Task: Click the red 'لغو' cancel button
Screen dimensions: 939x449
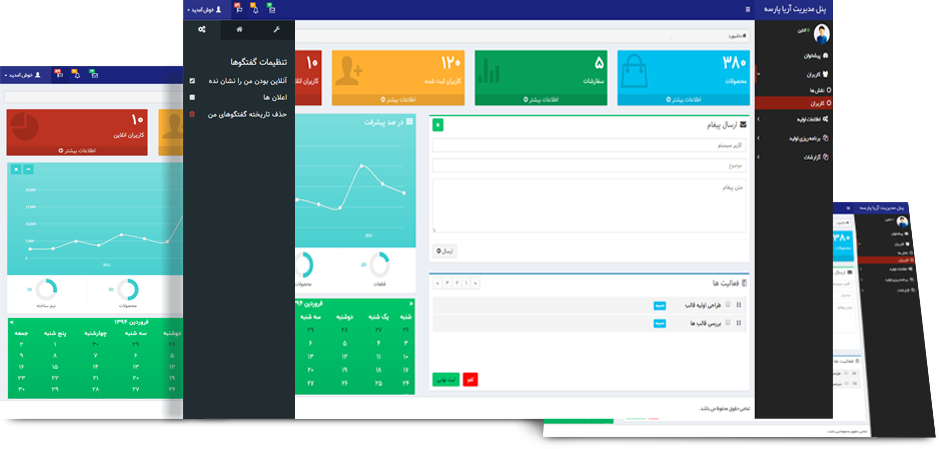Action: [x=469, y=379]
